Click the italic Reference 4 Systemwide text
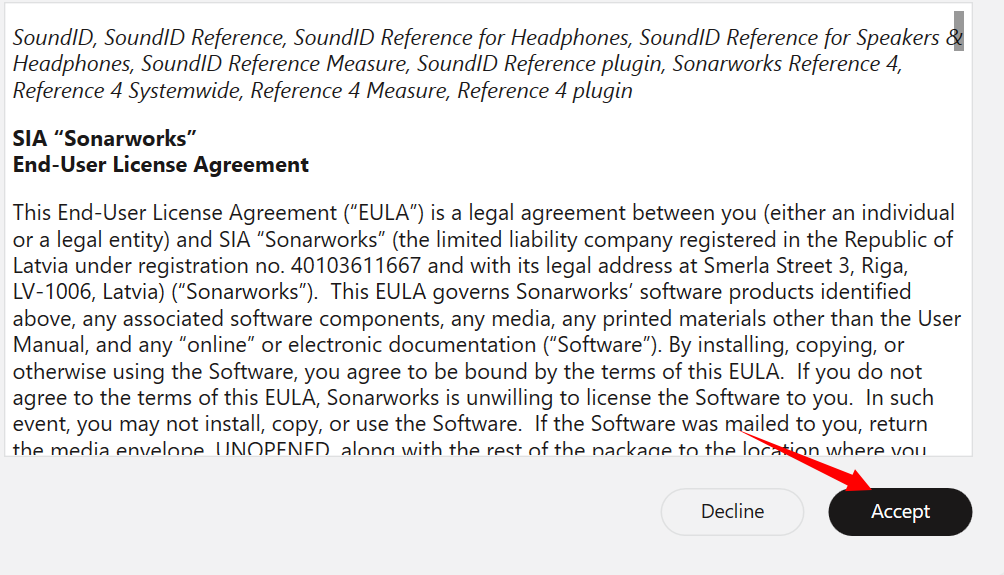 (x=125, y=91)
